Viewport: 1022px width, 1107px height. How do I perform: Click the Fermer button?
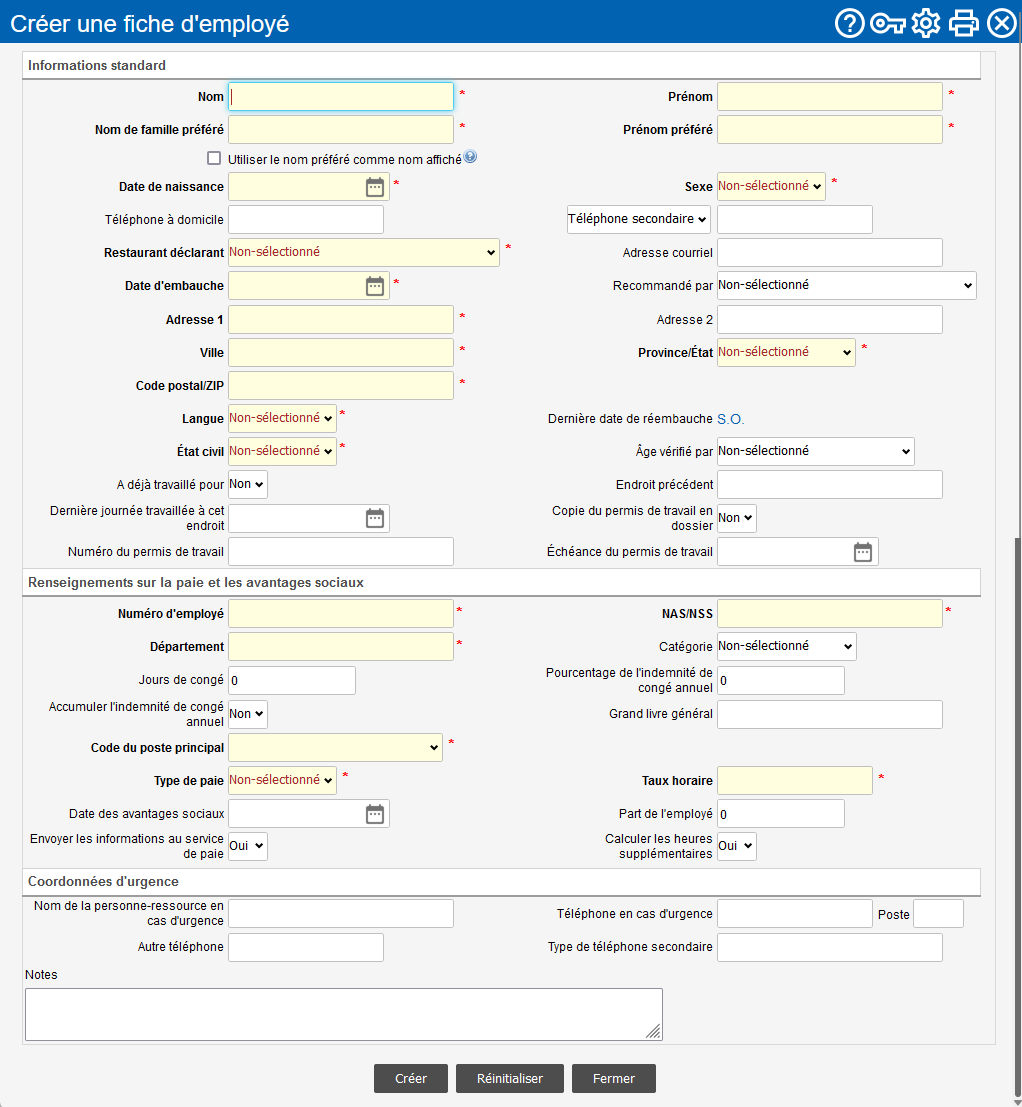coord(613,1078)
